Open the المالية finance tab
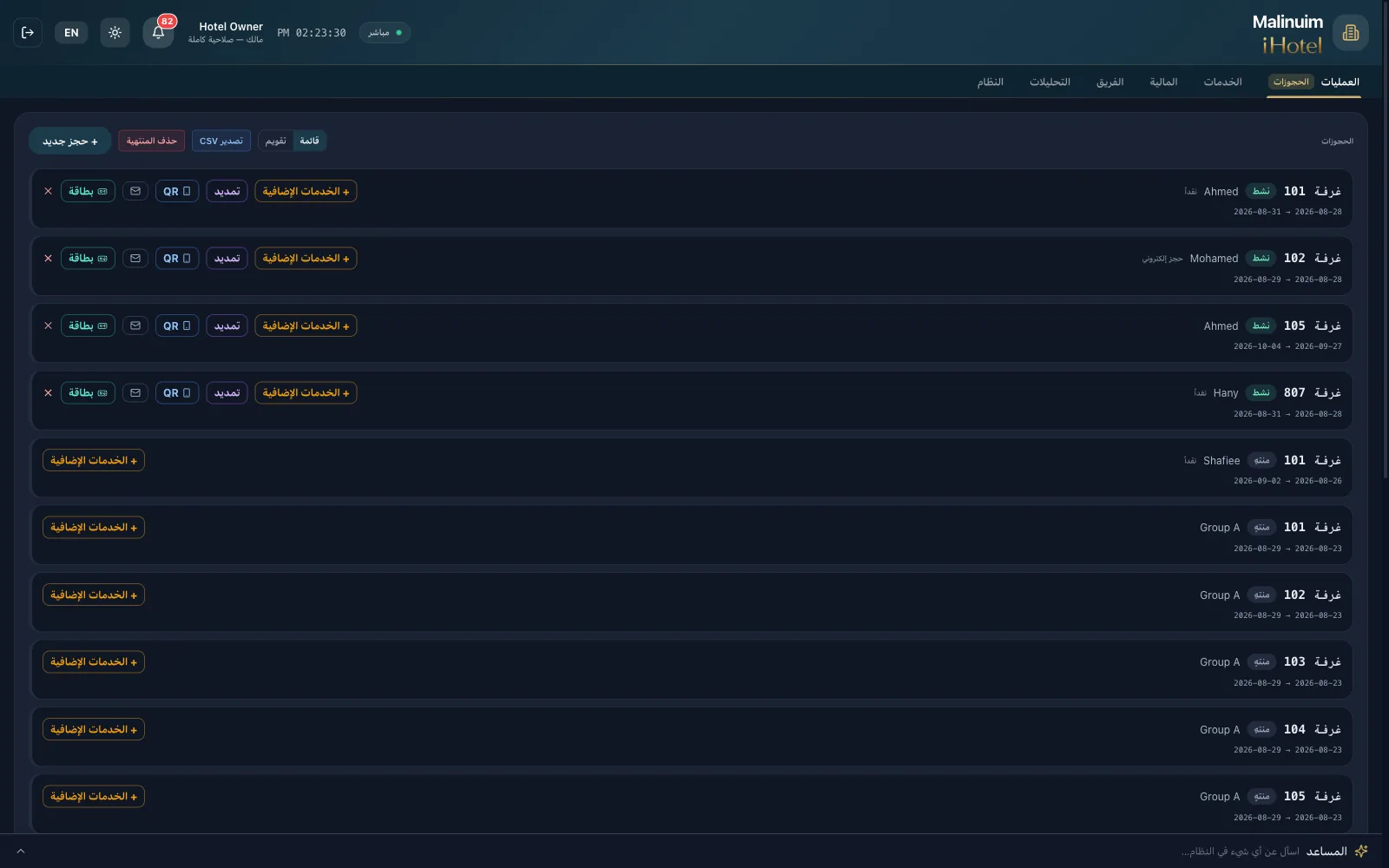Viewport: 1389px width, 868px height. click(x=1163, y=82)
